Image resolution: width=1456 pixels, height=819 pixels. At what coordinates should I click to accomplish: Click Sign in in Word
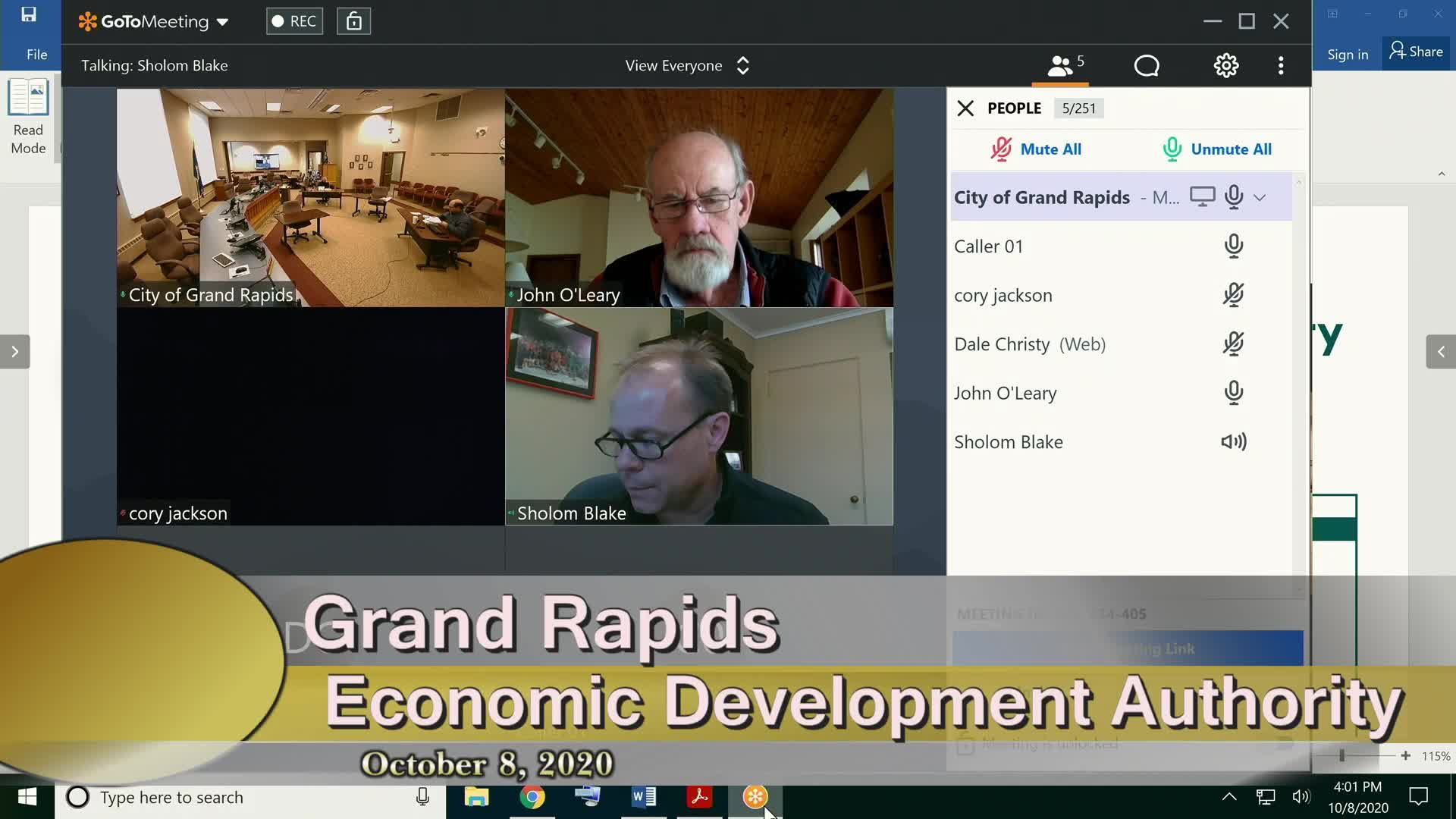[1348, 55]
